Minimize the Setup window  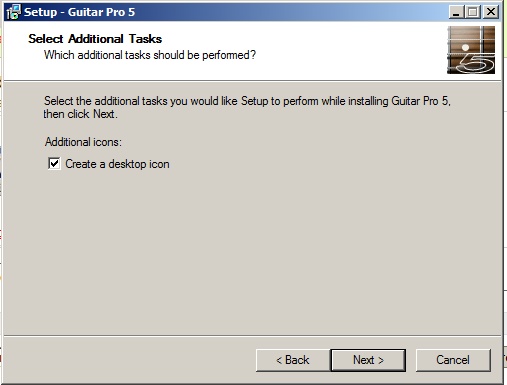click(456, 12)
